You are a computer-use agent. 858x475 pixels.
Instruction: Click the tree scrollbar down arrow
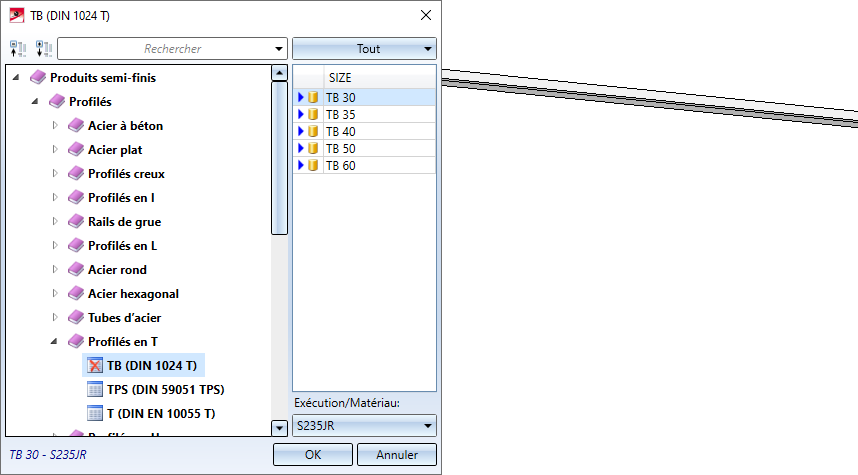279,428
